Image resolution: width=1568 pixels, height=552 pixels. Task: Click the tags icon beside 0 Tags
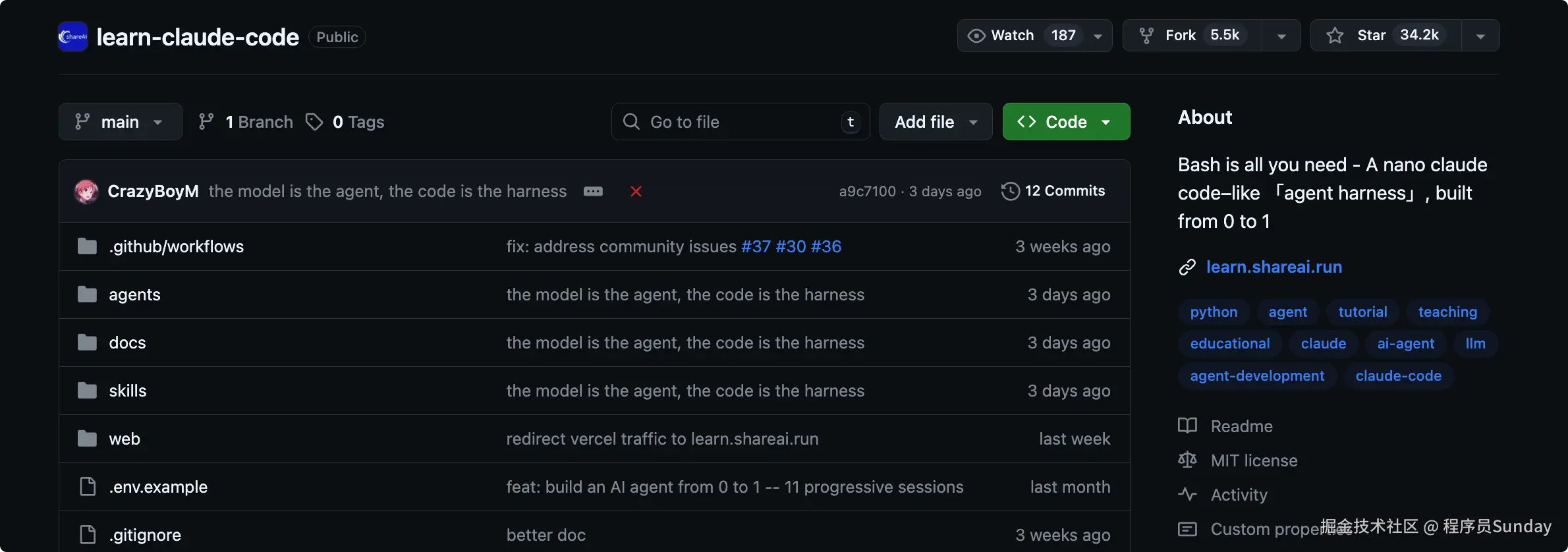pos(314,122)
